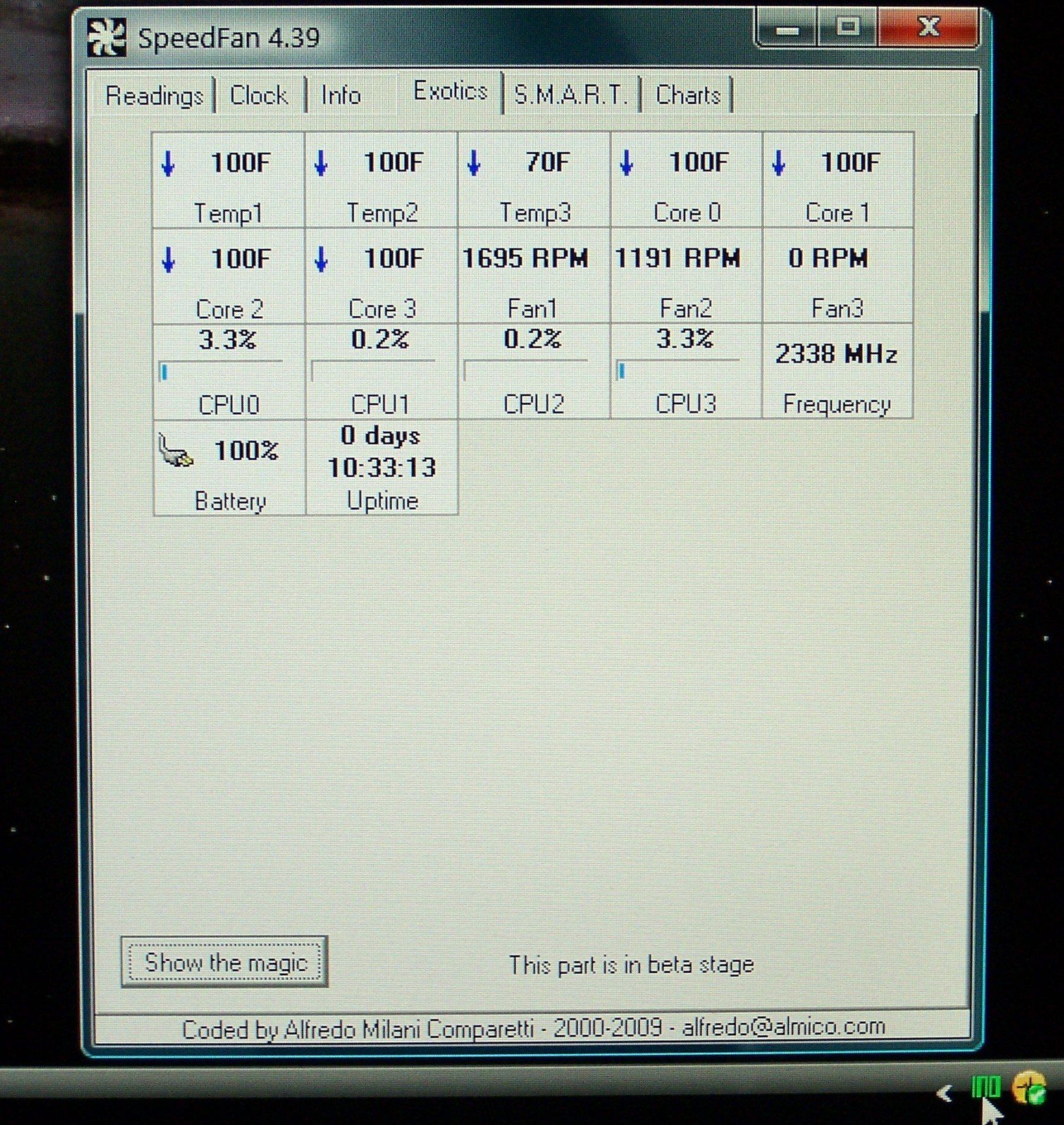Viewport: 1064px width, 1125px height.
Task: Click the Battery plug icon
Action: pos(175,450)
